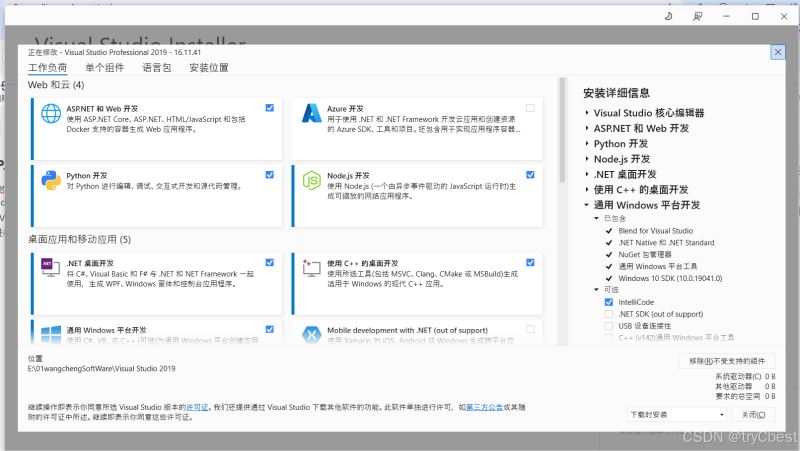Expand Visual Studio 核心编辑器 details
Image resolution: width=800 pixels, height=451 pixels.
pos(587,113)
